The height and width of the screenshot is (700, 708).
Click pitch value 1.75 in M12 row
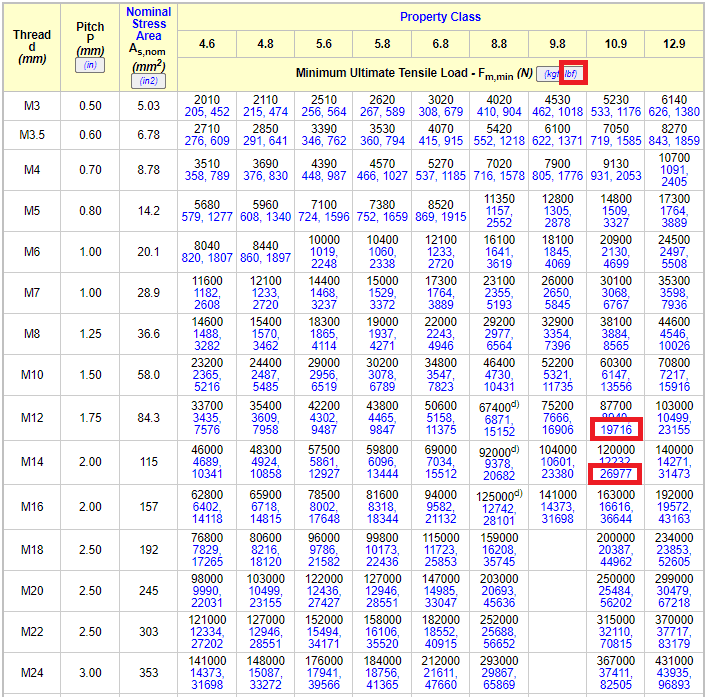tap(90, 418)
